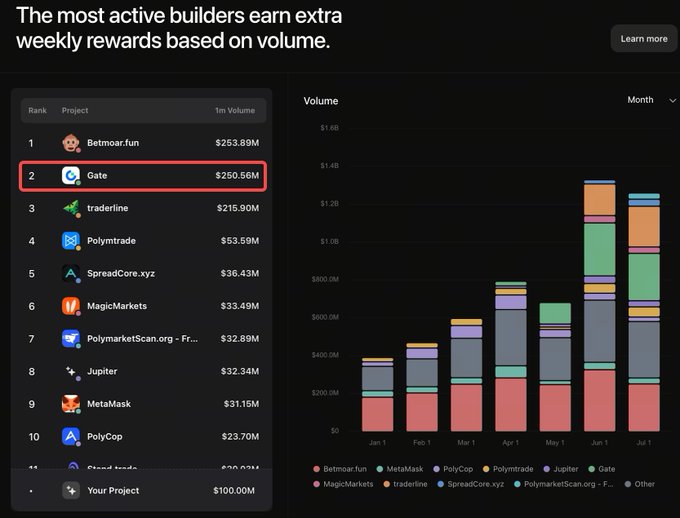
Task: Click the $32.34M volume value
Action: coord(240,371)
